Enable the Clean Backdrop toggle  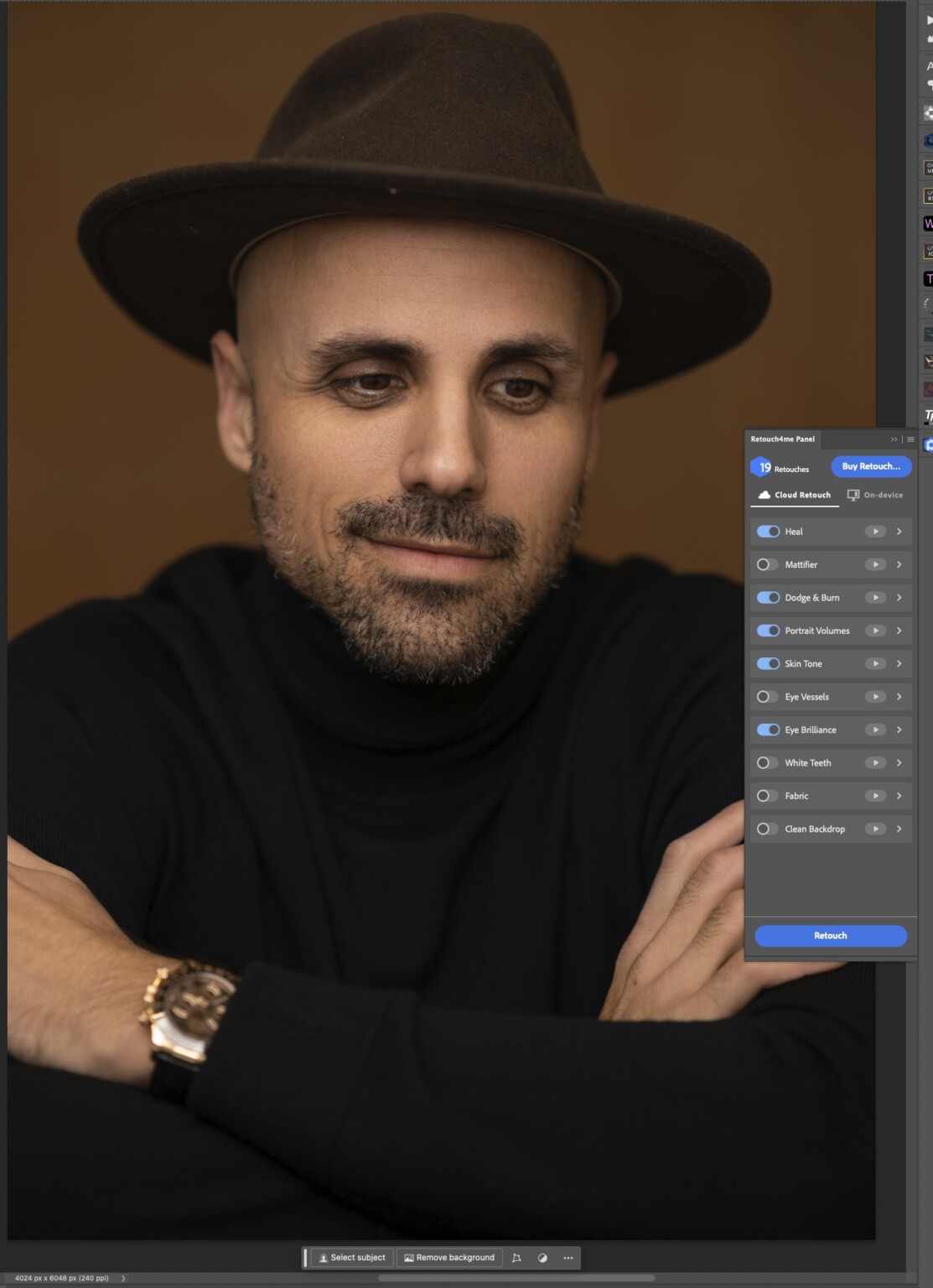click(768, 828)
